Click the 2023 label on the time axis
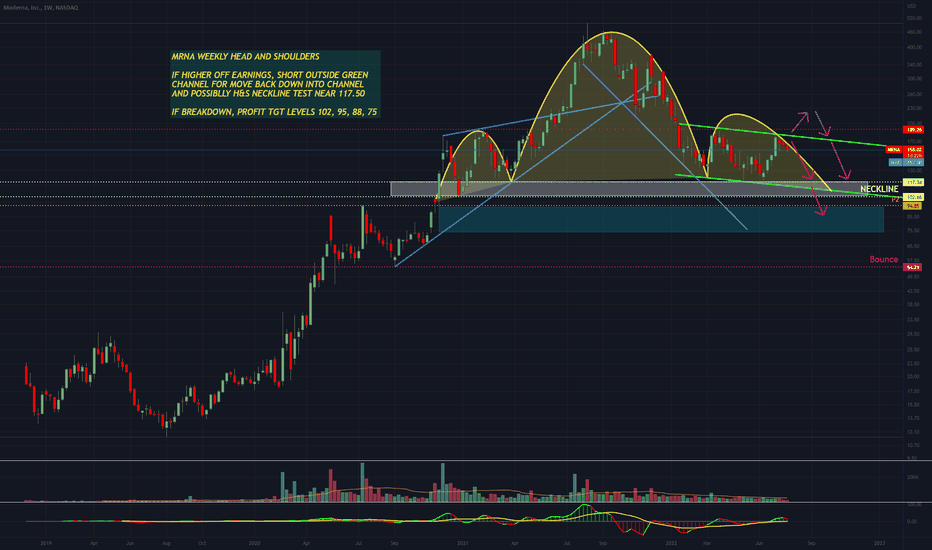Image resolution: width=932 pixels, height=550 pixels. (x=880, y=543)
